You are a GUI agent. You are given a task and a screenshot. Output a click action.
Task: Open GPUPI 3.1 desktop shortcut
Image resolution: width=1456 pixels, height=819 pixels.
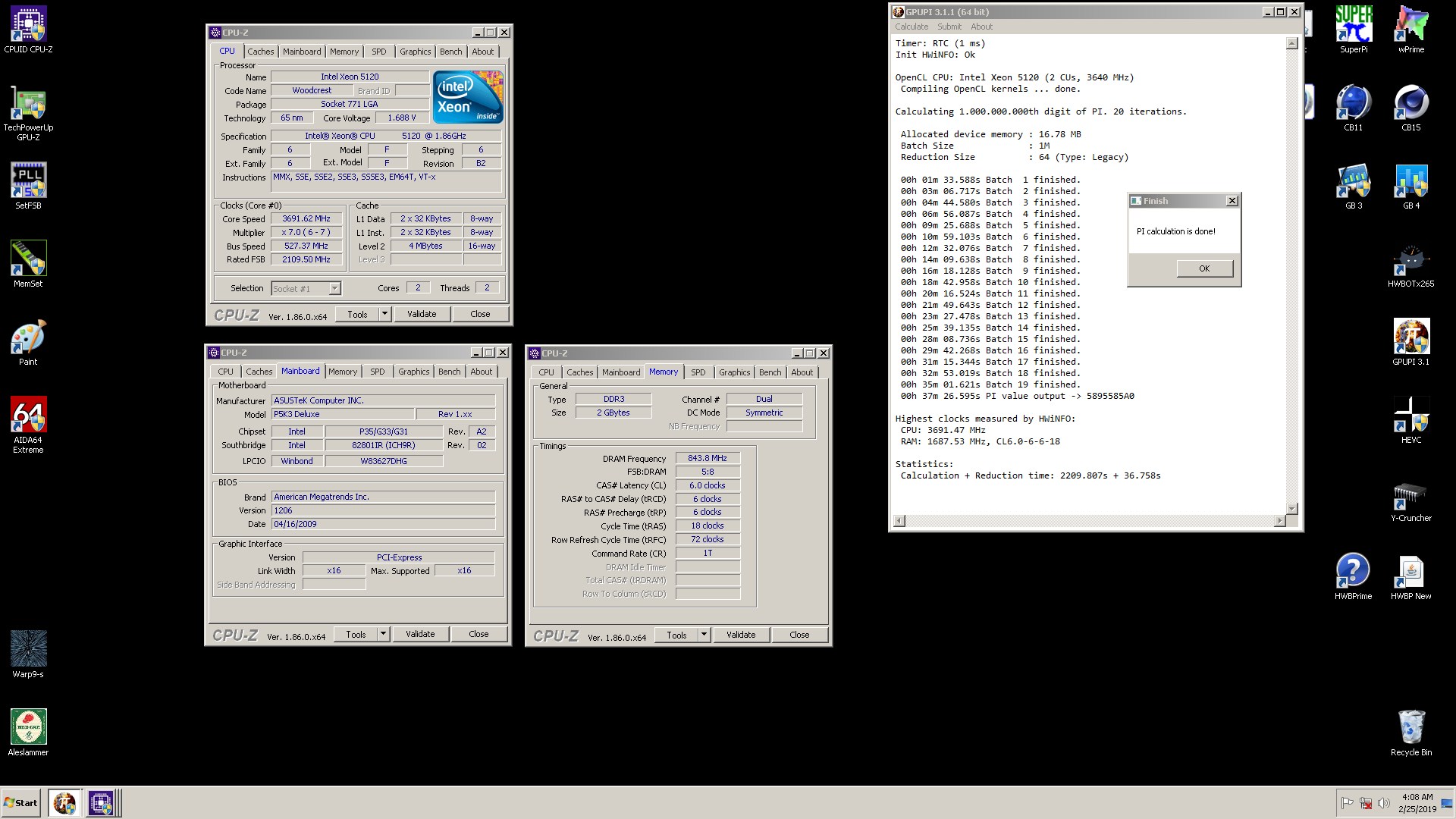point(1411,343)
